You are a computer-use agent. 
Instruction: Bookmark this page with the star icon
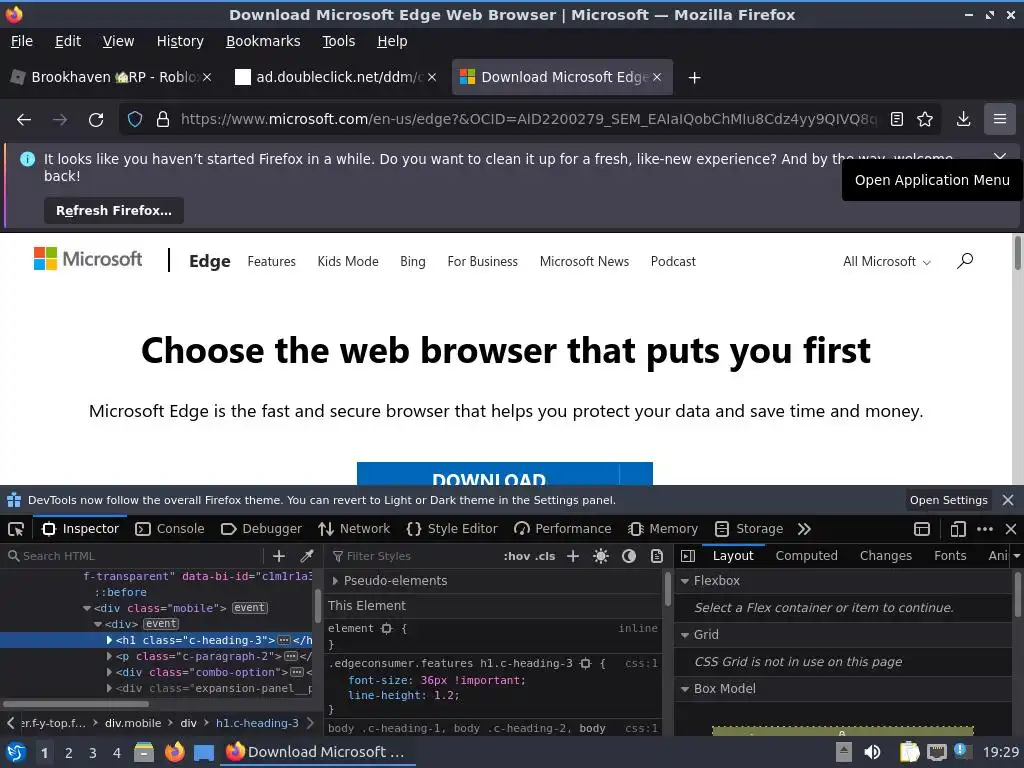(925, 120)
